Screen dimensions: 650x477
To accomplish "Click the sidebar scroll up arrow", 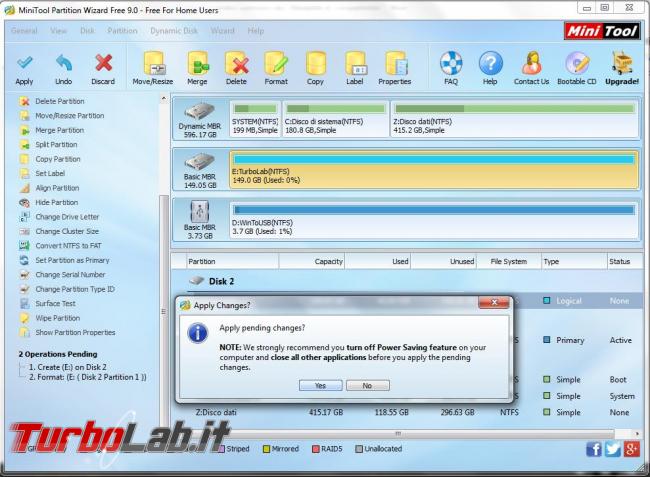I will point(164,99).
